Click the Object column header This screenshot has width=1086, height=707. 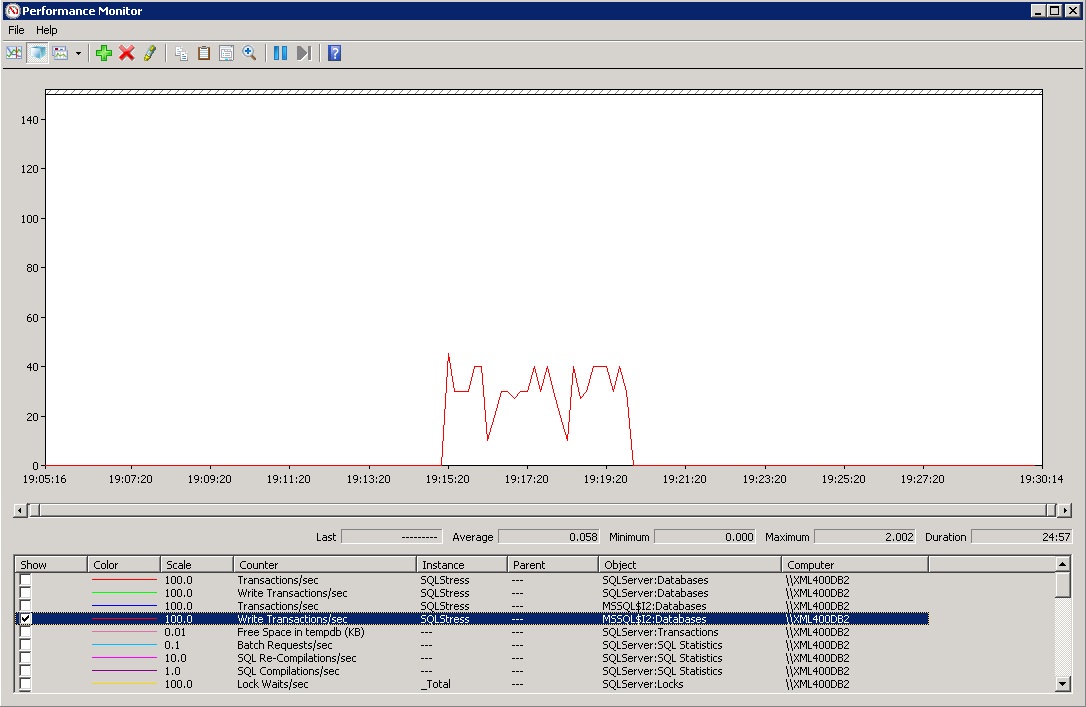pos(689,565)
